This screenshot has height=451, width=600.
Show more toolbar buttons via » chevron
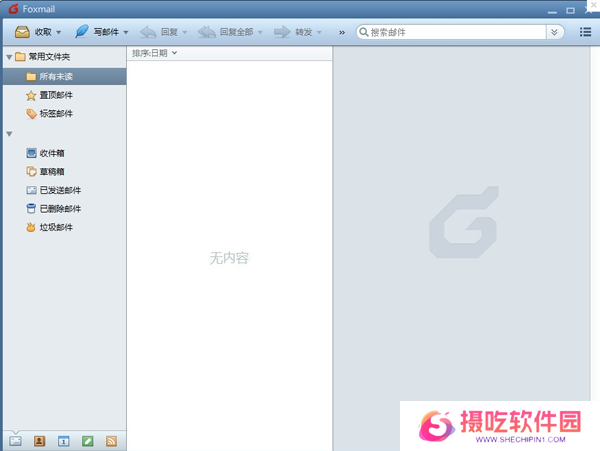pos(342,33)
